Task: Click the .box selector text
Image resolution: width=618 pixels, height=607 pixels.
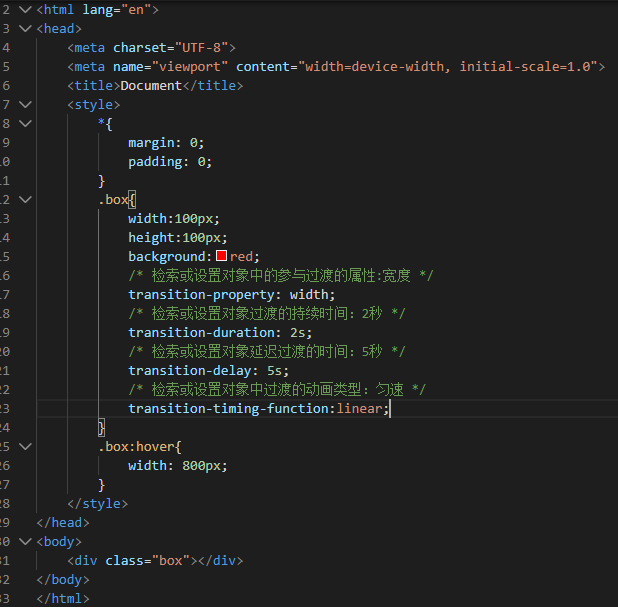Action: point(113,199)
